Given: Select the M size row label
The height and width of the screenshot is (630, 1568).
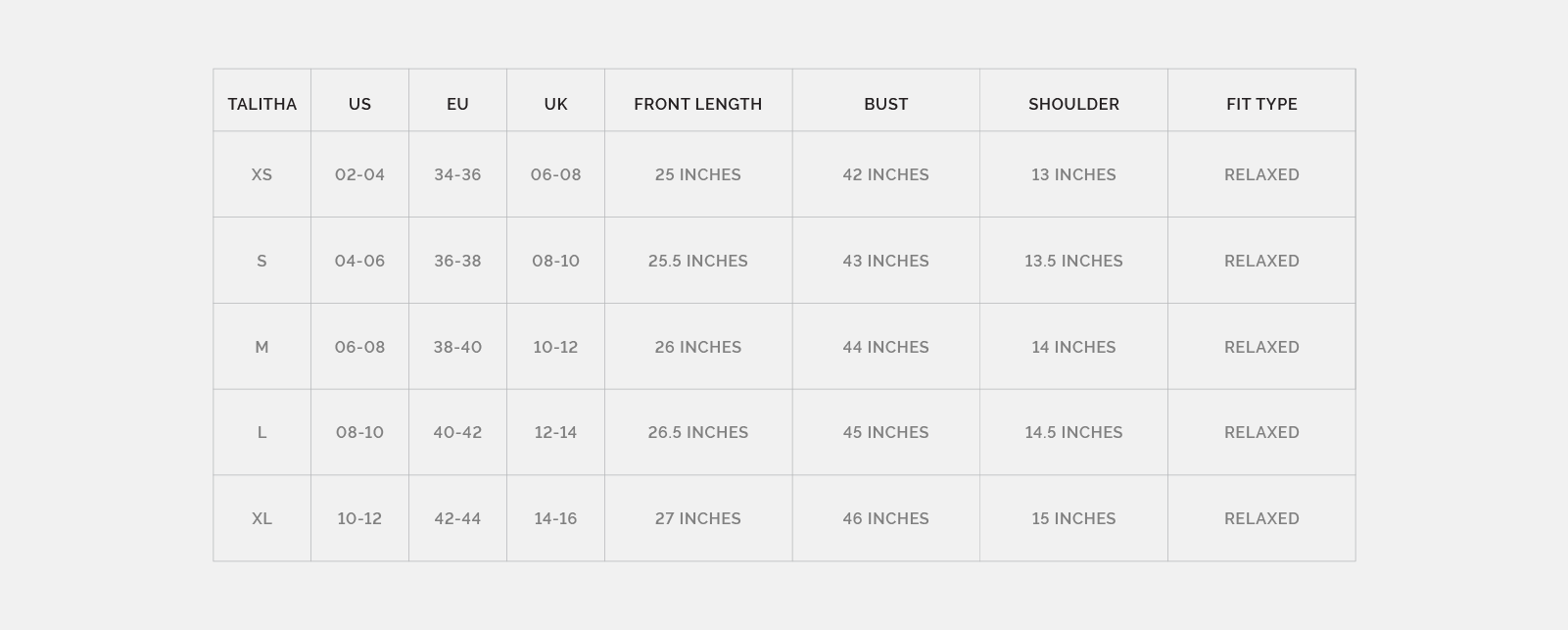Looking at the screenshot, I should pyautogui.click(x=261, y=347).
